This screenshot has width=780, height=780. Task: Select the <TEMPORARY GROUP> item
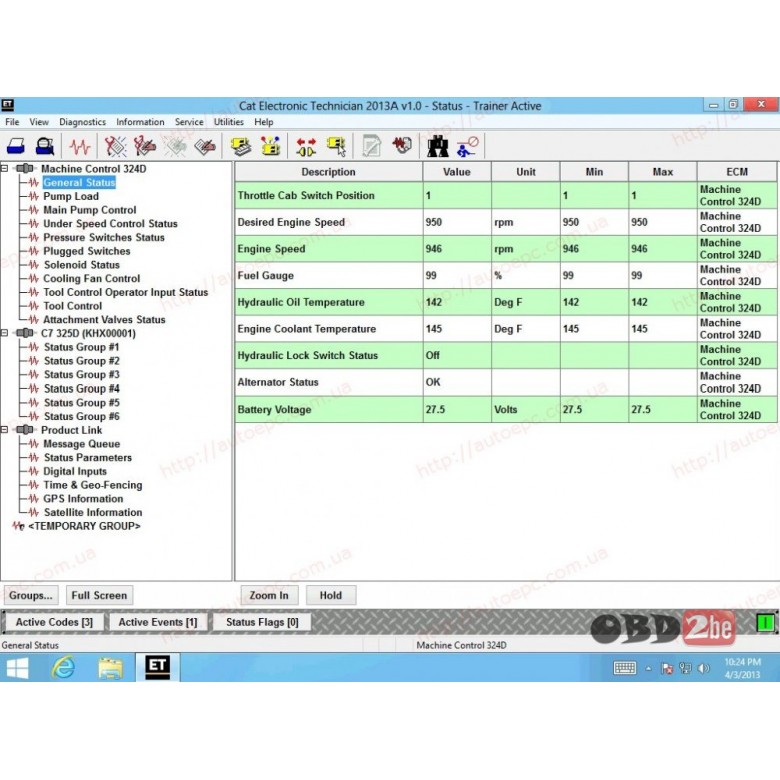[x=84, y=526]
